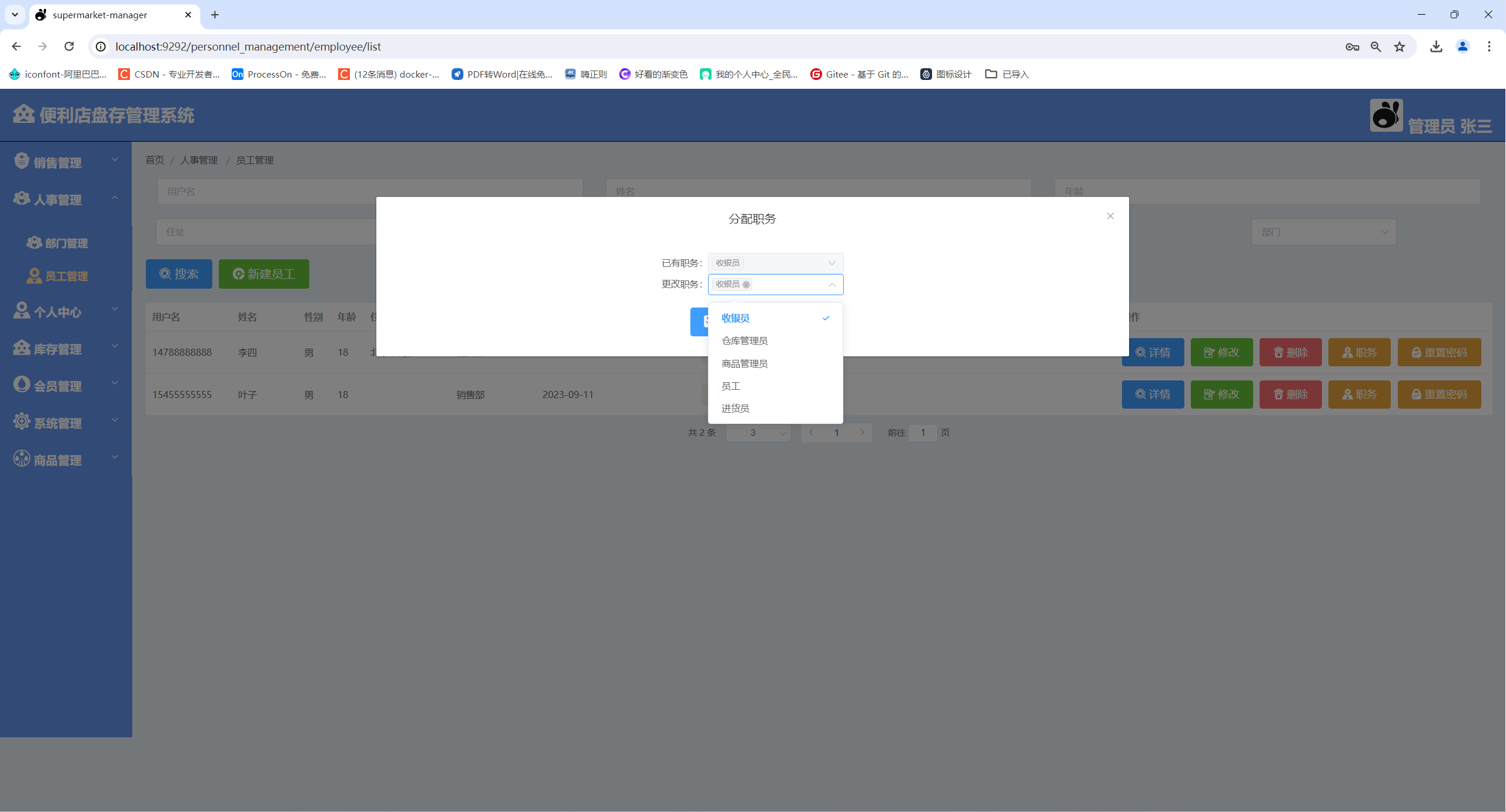Viewport: 1506px width, 812px height.
Task: Open 职务 assignment for 李四
Action: pyautogui.click(x=1359, y=352)
